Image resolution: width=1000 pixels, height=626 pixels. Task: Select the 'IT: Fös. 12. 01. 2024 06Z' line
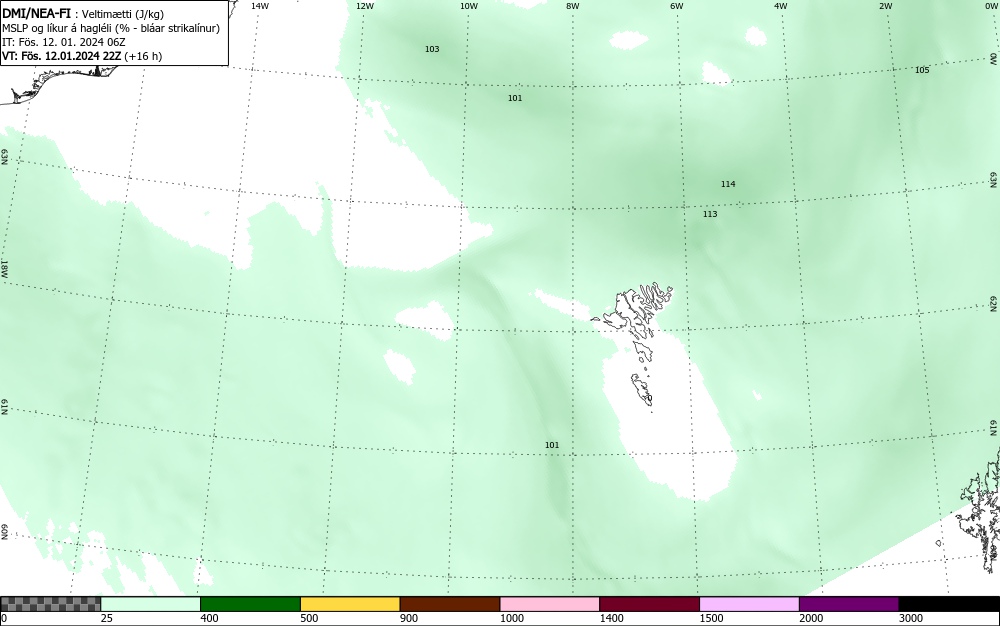[64, 42]
